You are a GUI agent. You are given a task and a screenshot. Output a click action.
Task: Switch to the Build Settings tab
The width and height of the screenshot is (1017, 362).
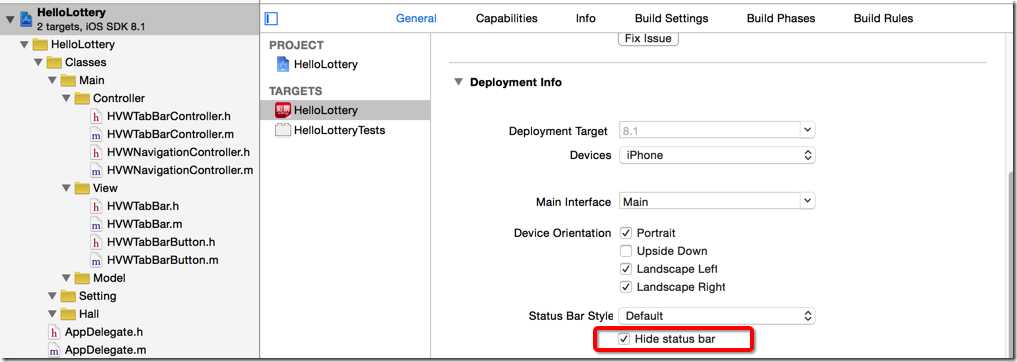pos(671,18)
